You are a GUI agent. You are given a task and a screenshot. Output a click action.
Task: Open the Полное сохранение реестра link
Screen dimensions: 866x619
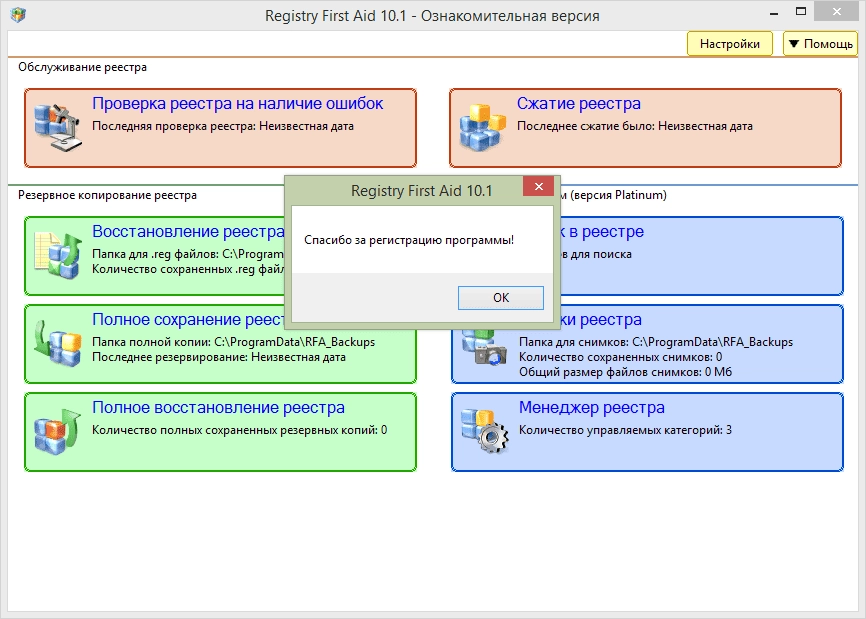tap(188, 319)
